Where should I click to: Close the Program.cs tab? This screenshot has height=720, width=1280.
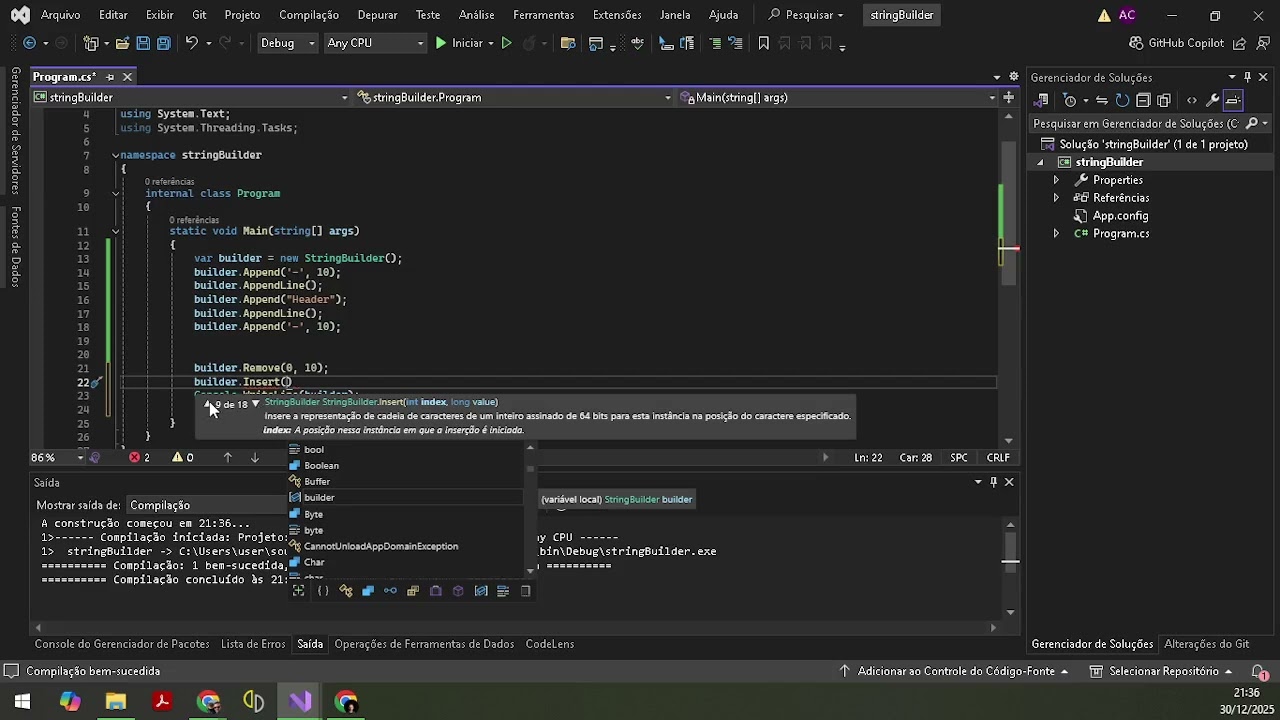tap(127, 77)
